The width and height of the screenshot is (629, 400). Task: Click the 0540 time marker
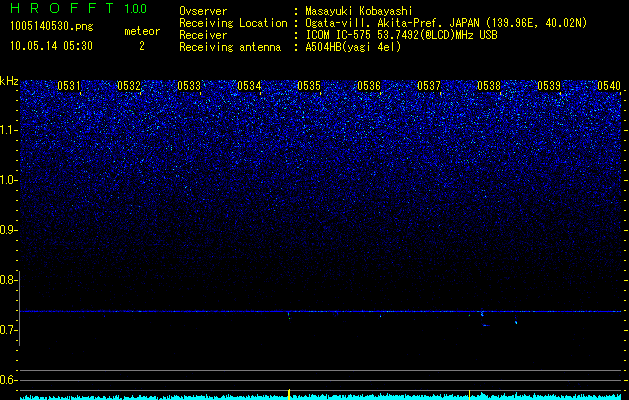click(609, 86)
